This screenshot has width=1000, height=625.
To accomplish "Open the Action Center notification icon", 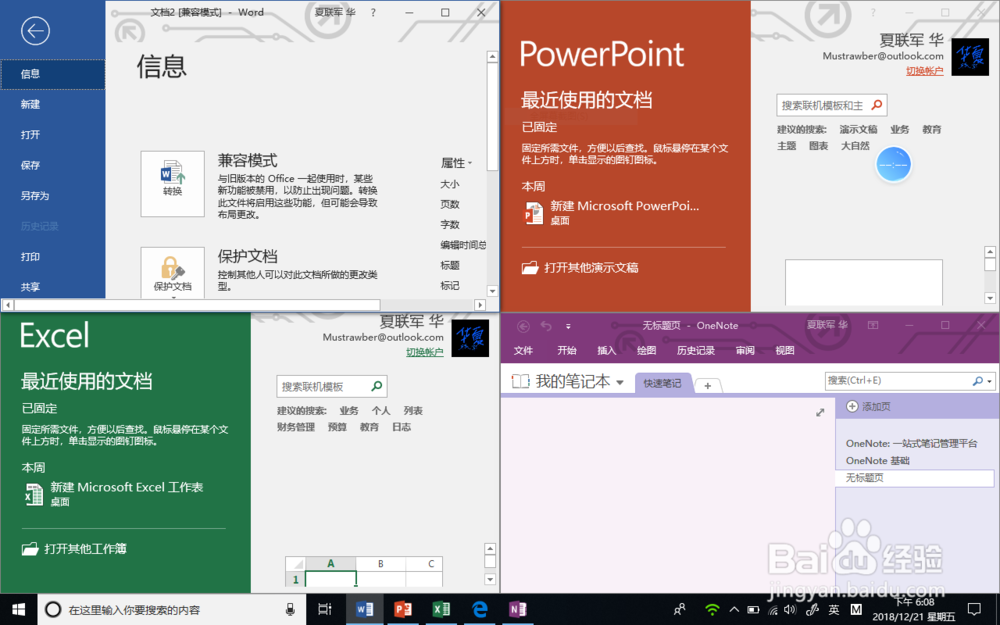I will [974, 610].
